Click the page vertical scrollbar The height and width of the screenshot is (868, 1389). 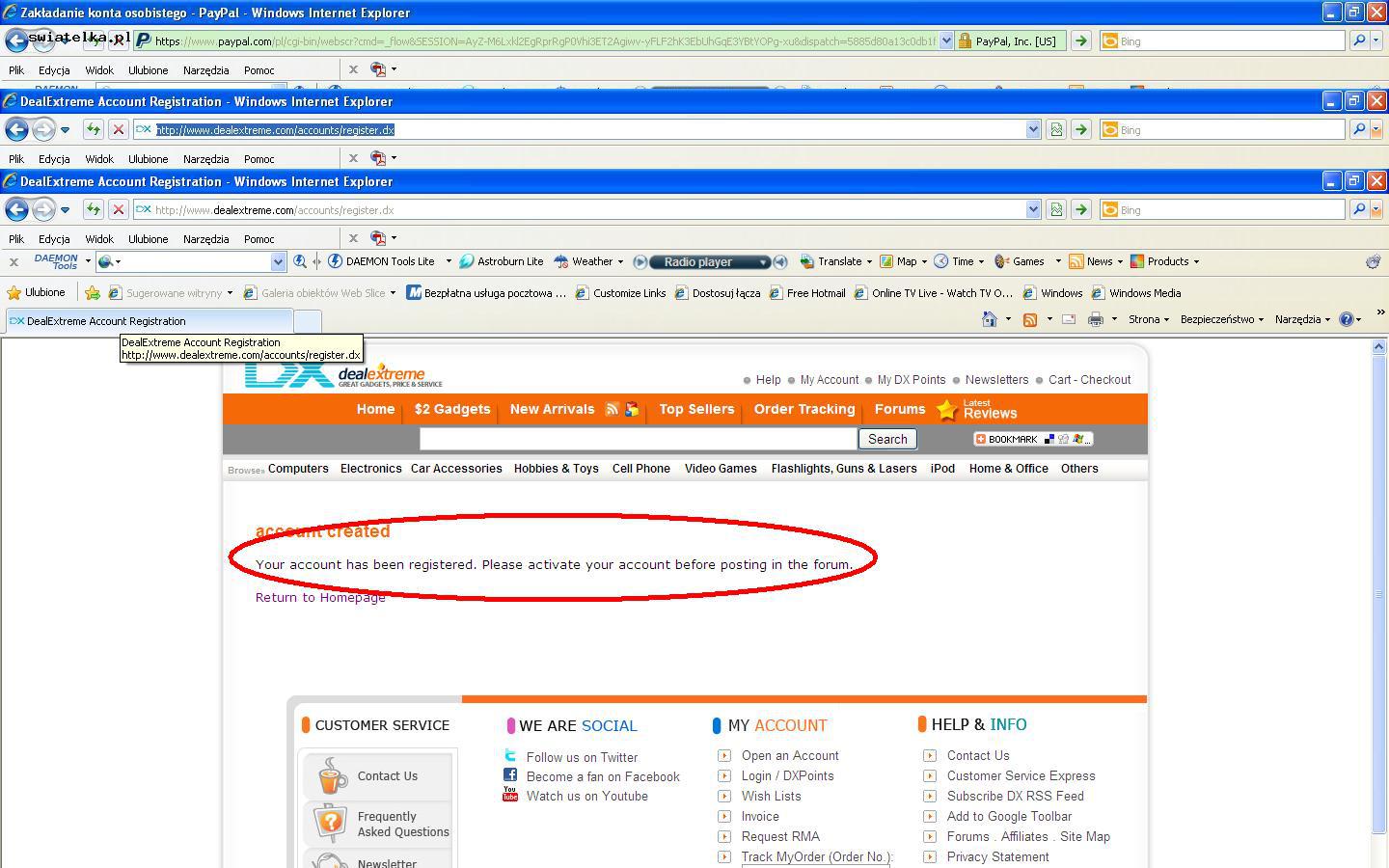point(1379,595)
